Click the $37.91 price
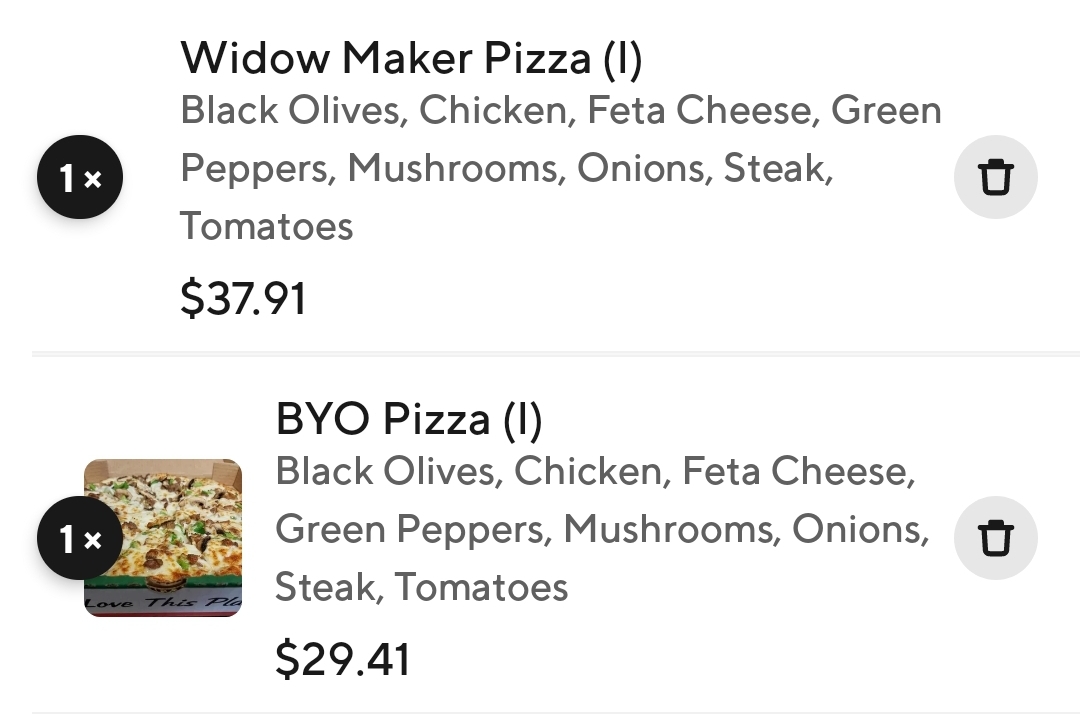 click(x=243, y=298)
